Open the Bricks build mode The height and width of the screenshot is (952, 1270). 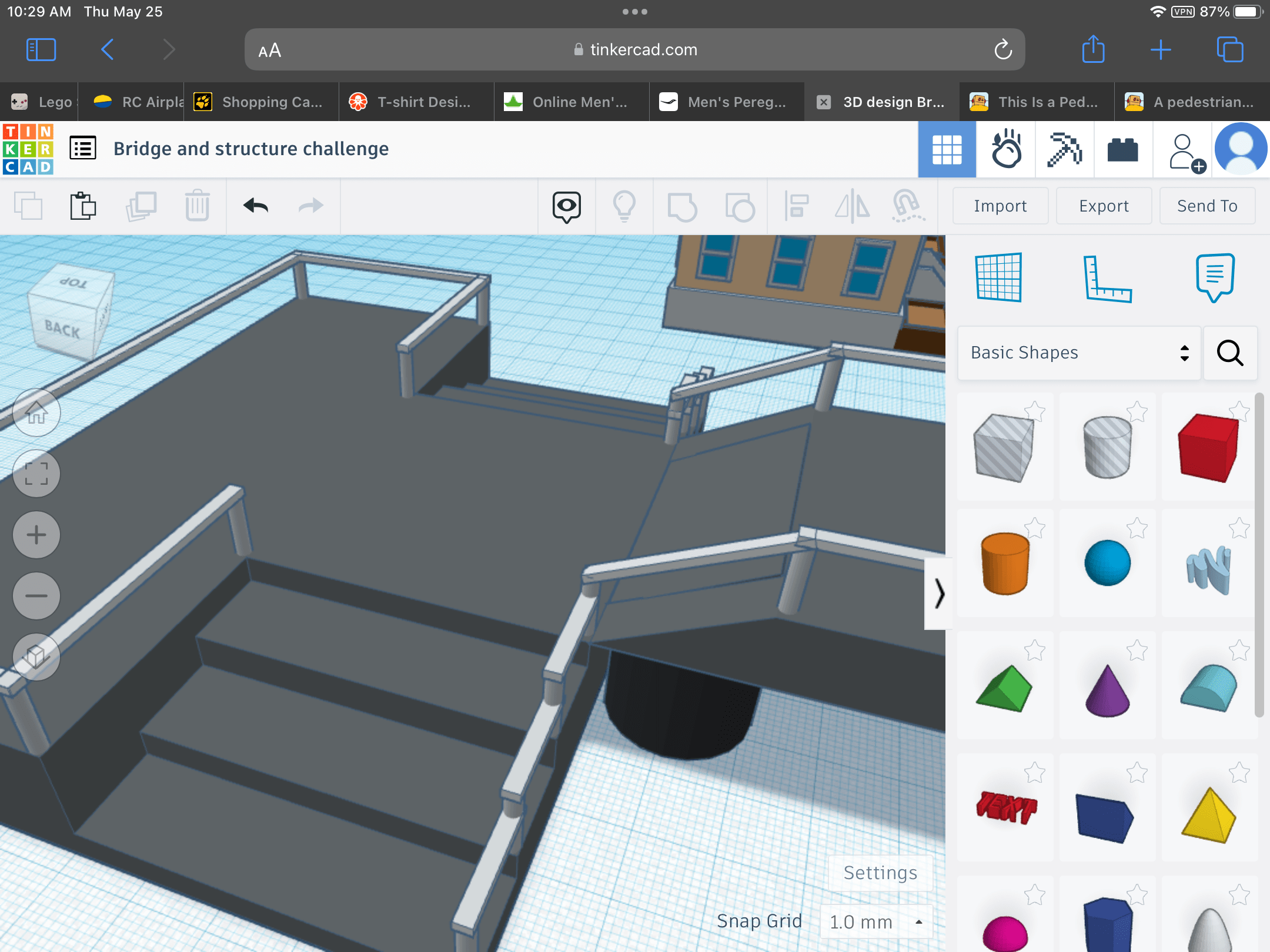pos(1122,149)
